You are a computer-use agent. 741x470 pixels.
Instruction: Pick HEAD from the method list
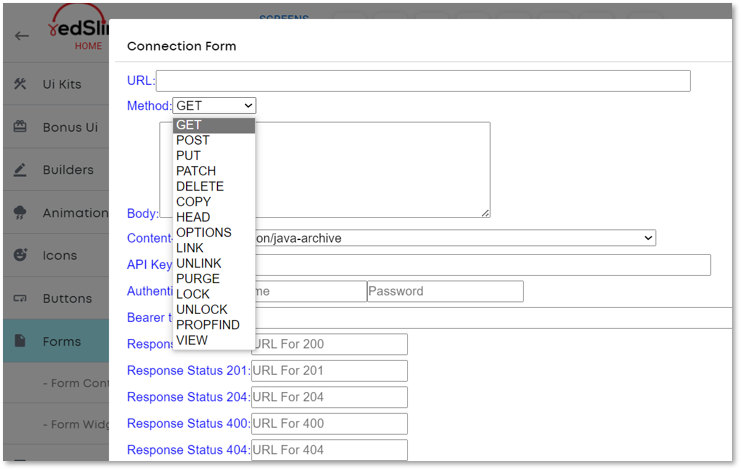(x=214, y=217)
